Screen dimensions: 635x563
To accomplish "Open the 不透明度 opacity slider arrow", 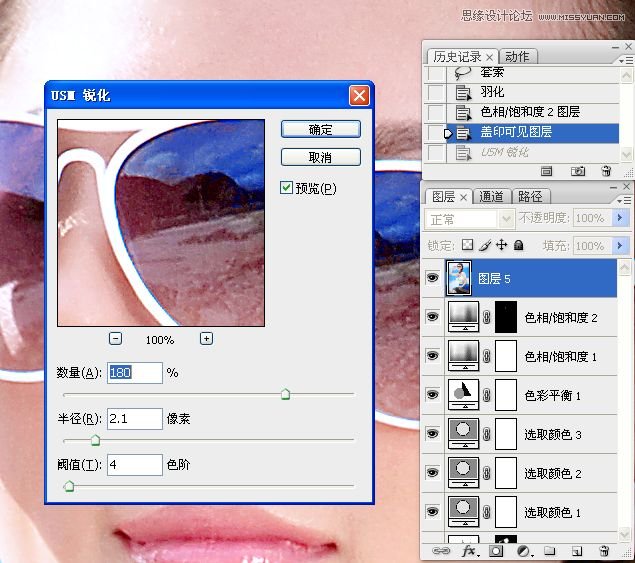I will (x=620, y=218).
